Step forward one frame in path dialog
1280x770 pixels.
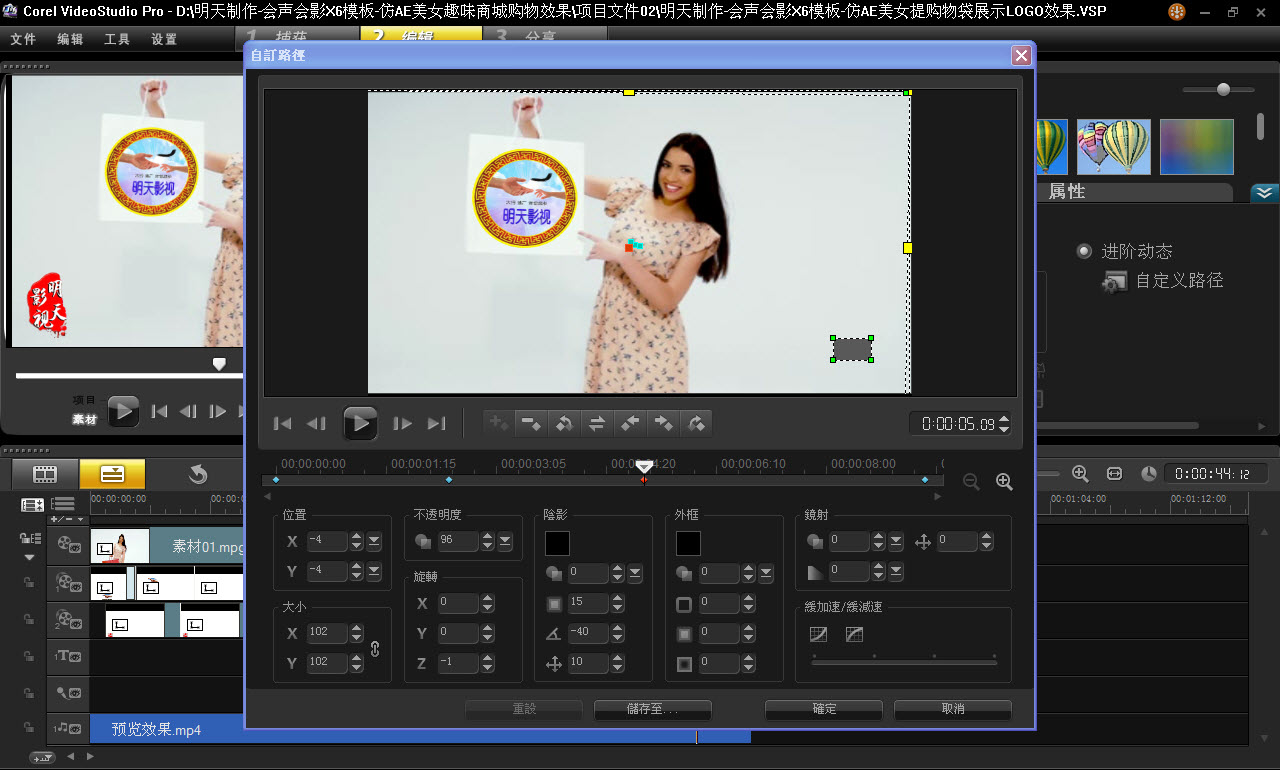(x=403, y=424)
